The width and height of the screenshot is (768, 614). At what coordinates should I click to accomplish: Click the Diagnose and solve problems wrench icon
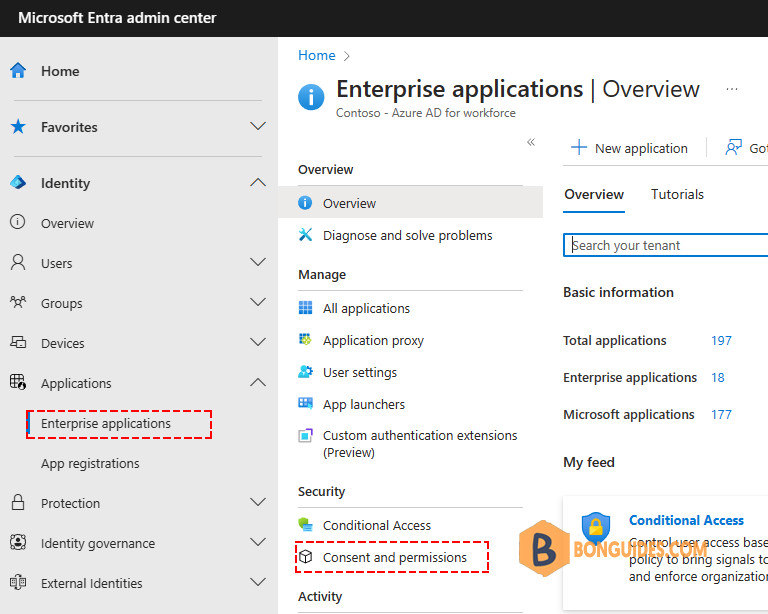tap(305, 235)
